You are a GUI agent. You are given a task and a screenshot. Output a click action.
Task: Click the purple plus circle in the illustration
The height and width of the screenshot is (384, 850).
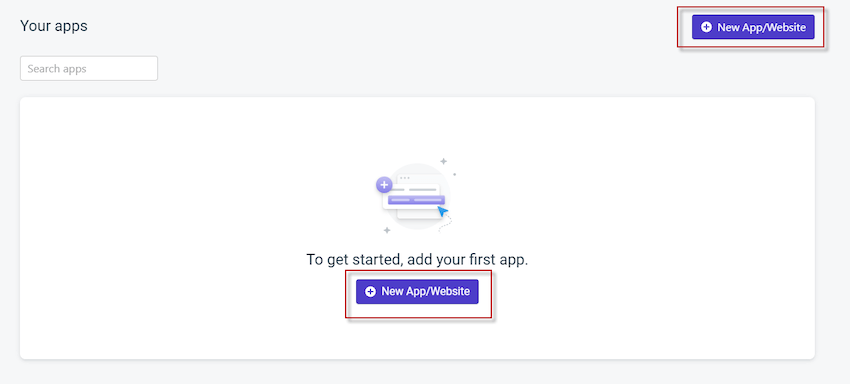pos(384,184)
